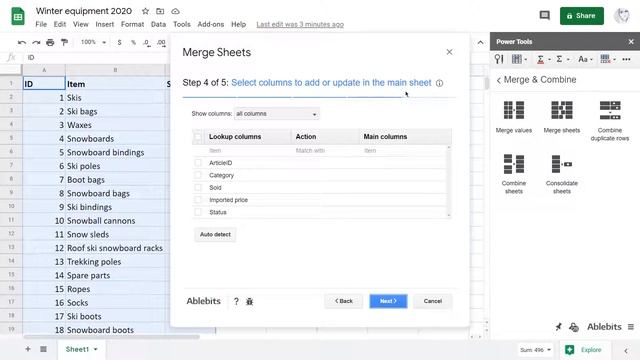This screenshot has width=640, height=360.
Task: Format as percent
Action: tap(133, 42)
